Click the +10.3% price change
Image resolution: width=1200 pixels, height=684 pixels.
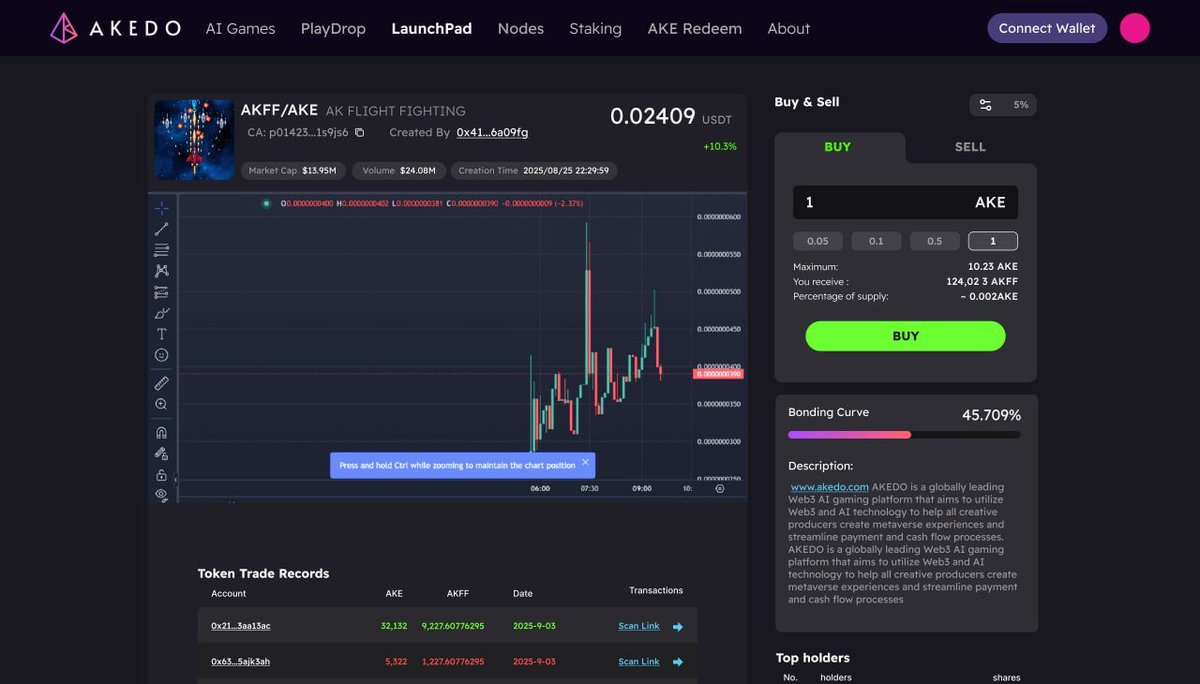click(x=720, y=146)
